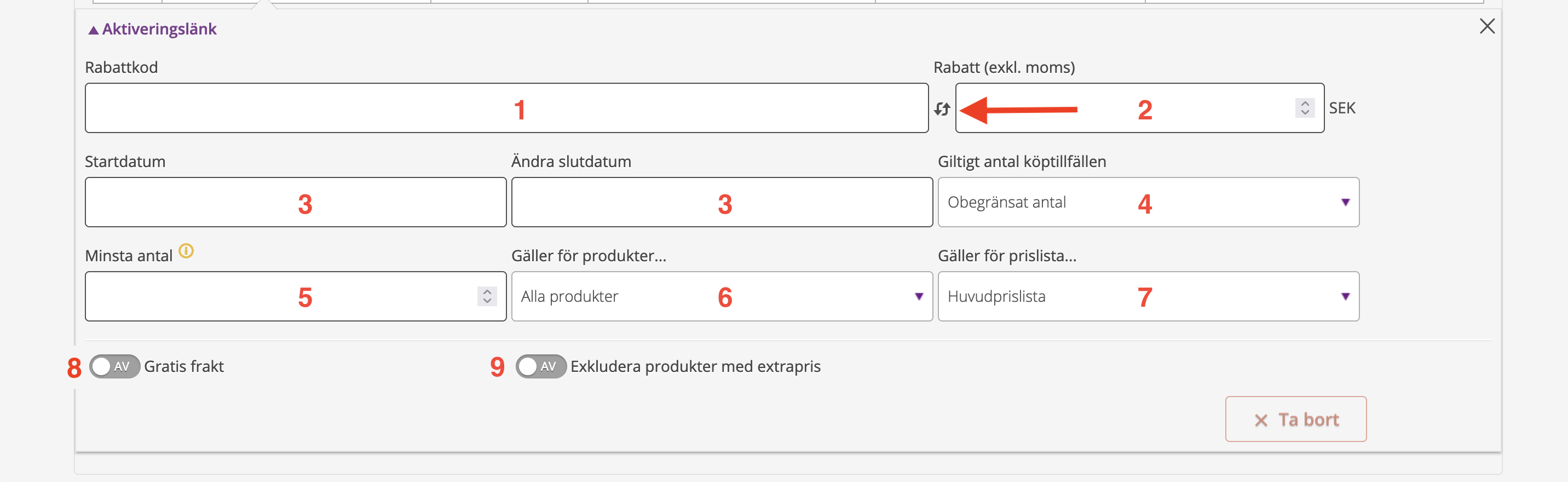Enable Exkludera produkter med extrapris switch

[x=540, y=366]
